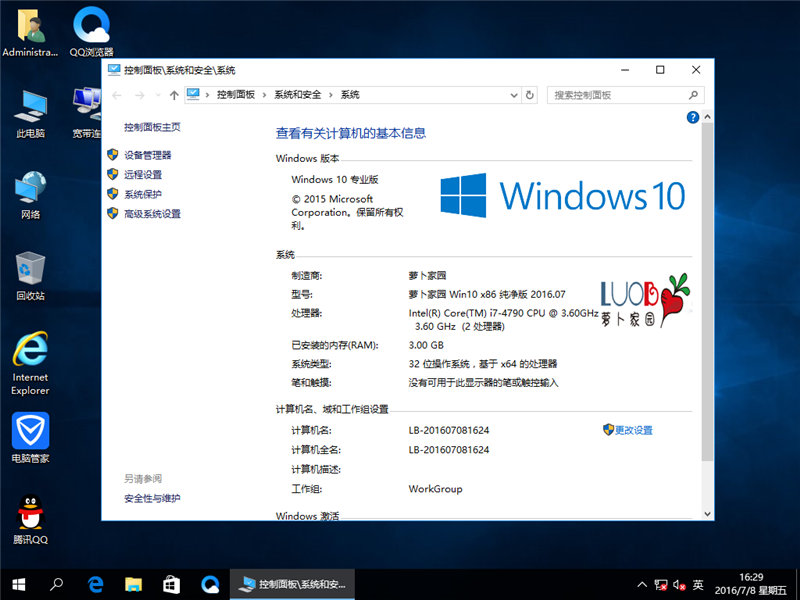Click the 系统 breadcrumb

point(350,95)
